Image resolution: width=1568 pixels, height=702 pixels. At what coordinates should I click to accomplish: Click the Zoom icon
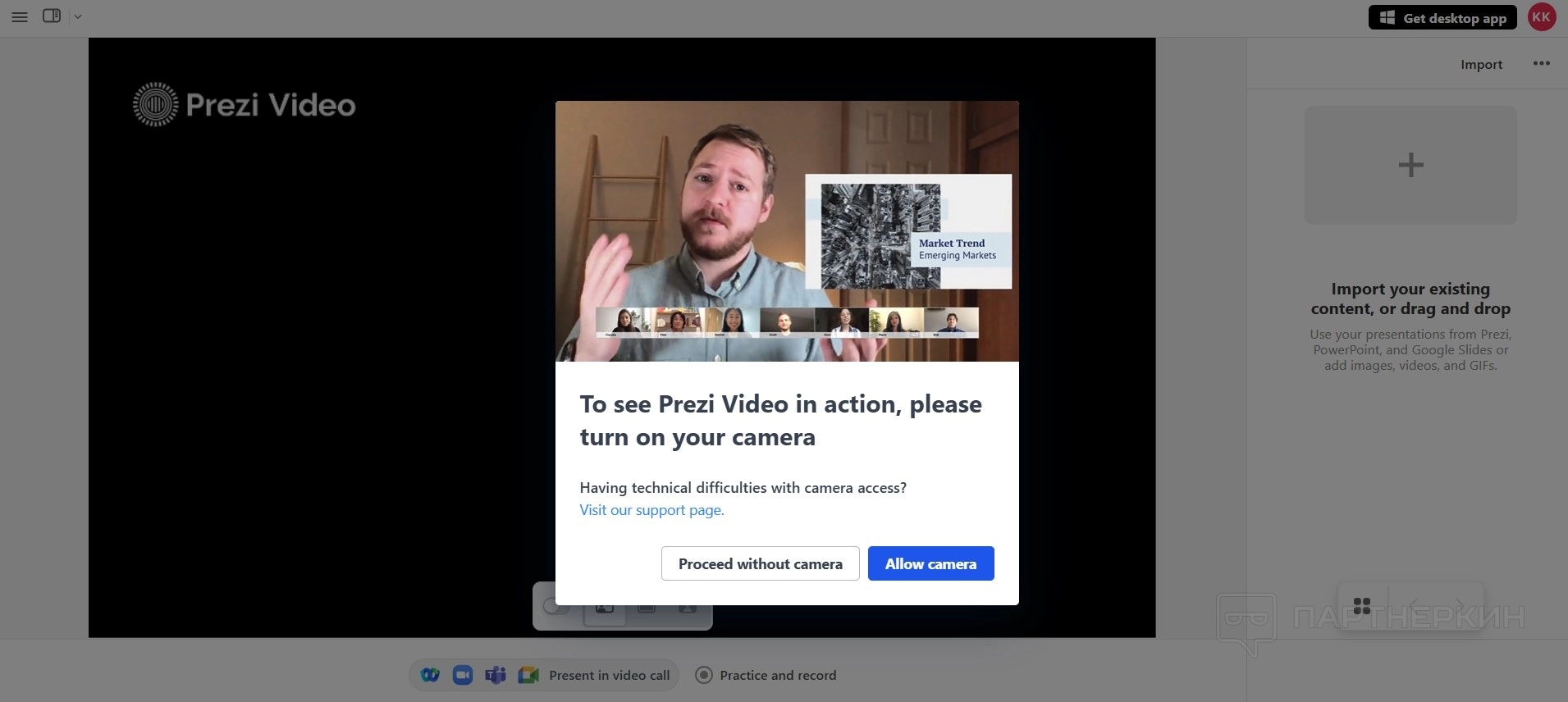(463, 675)
